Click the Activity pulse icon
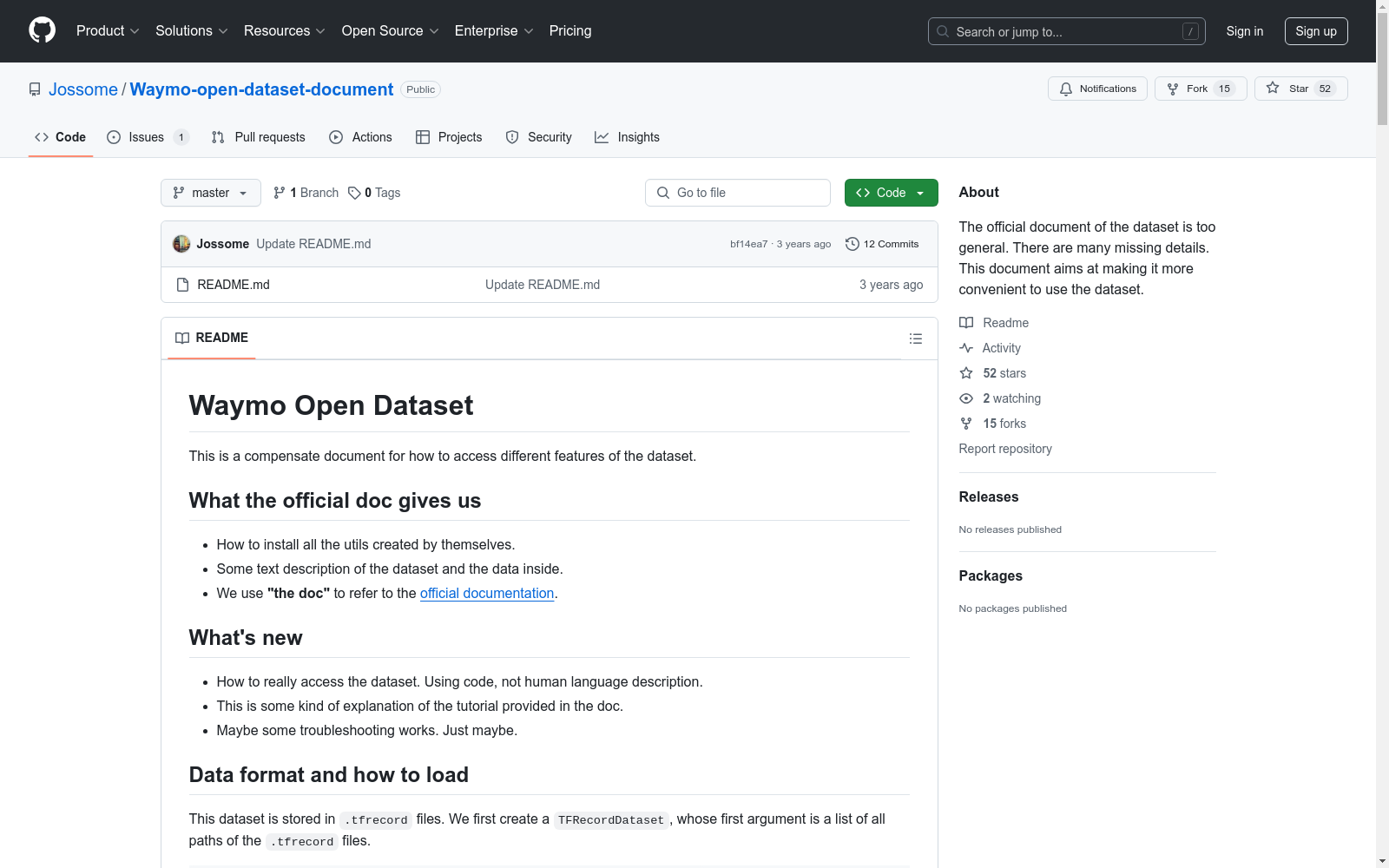 coord(966,348)
